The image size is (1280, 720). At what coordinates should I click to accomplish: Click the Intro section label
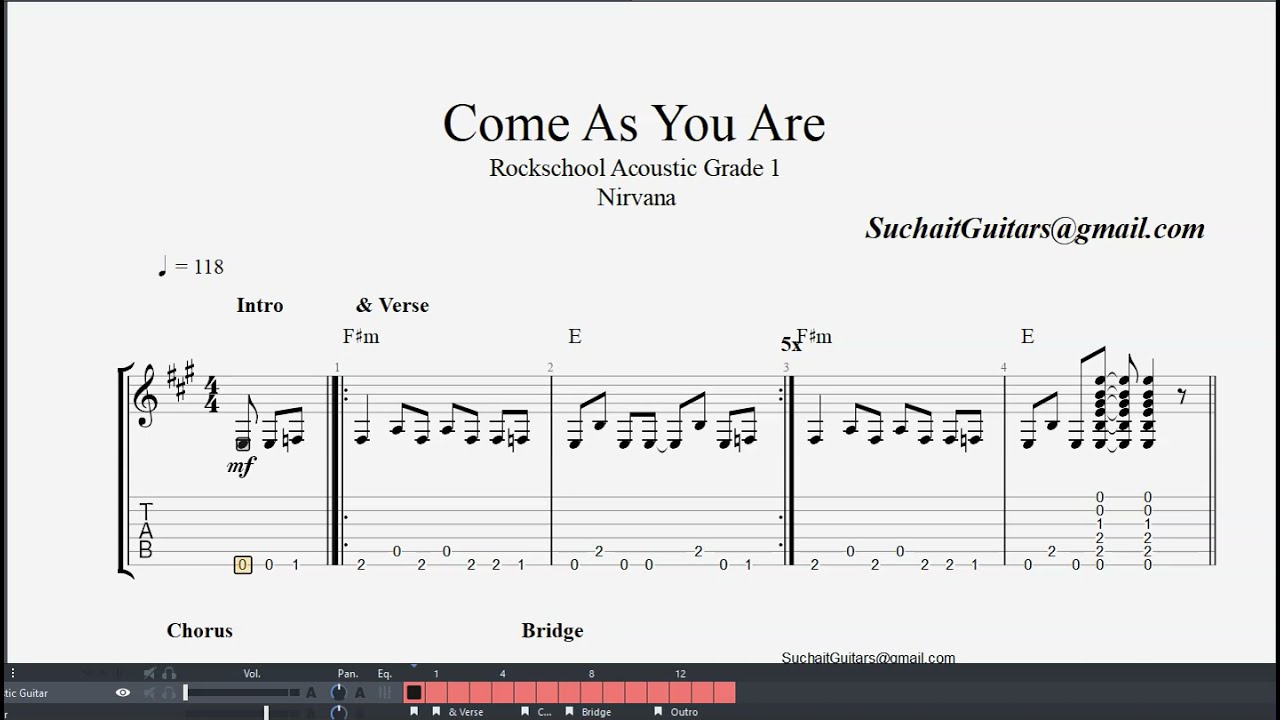coord(260,305)
